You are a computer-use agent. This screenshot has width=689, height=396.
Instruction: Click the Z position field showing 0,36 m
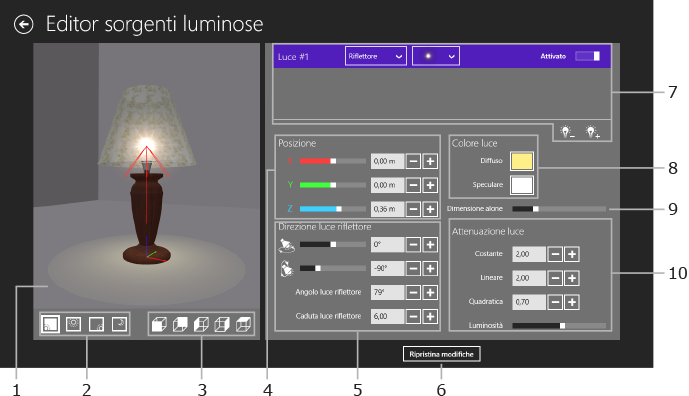387,209
